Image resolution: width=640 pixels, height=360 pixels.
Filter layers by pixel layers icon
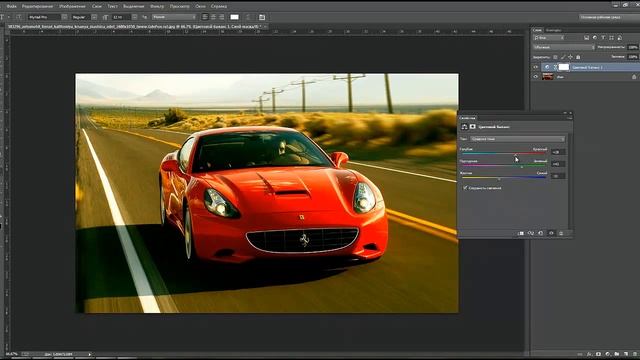[586, 38]
